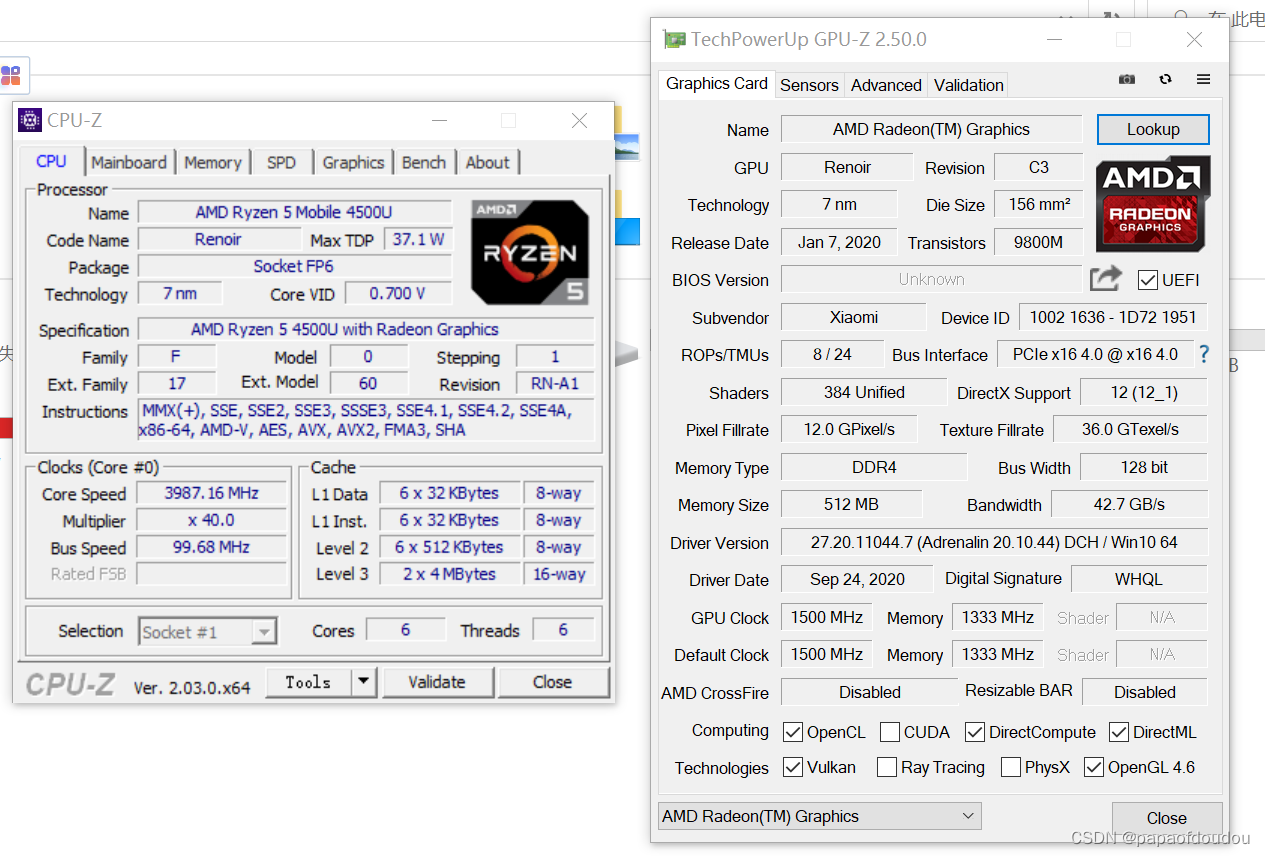Disable the Vulkan checkbox
Screen dimensions: 1265x856
pyautogui.click(x=791, y=767)
